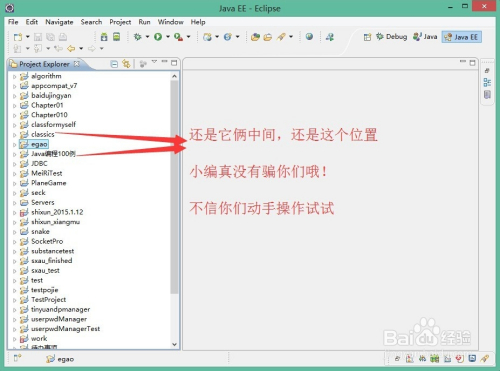Select the Servers folder
This screenshot has height=371, width=500.
click(x=37, y=202)
